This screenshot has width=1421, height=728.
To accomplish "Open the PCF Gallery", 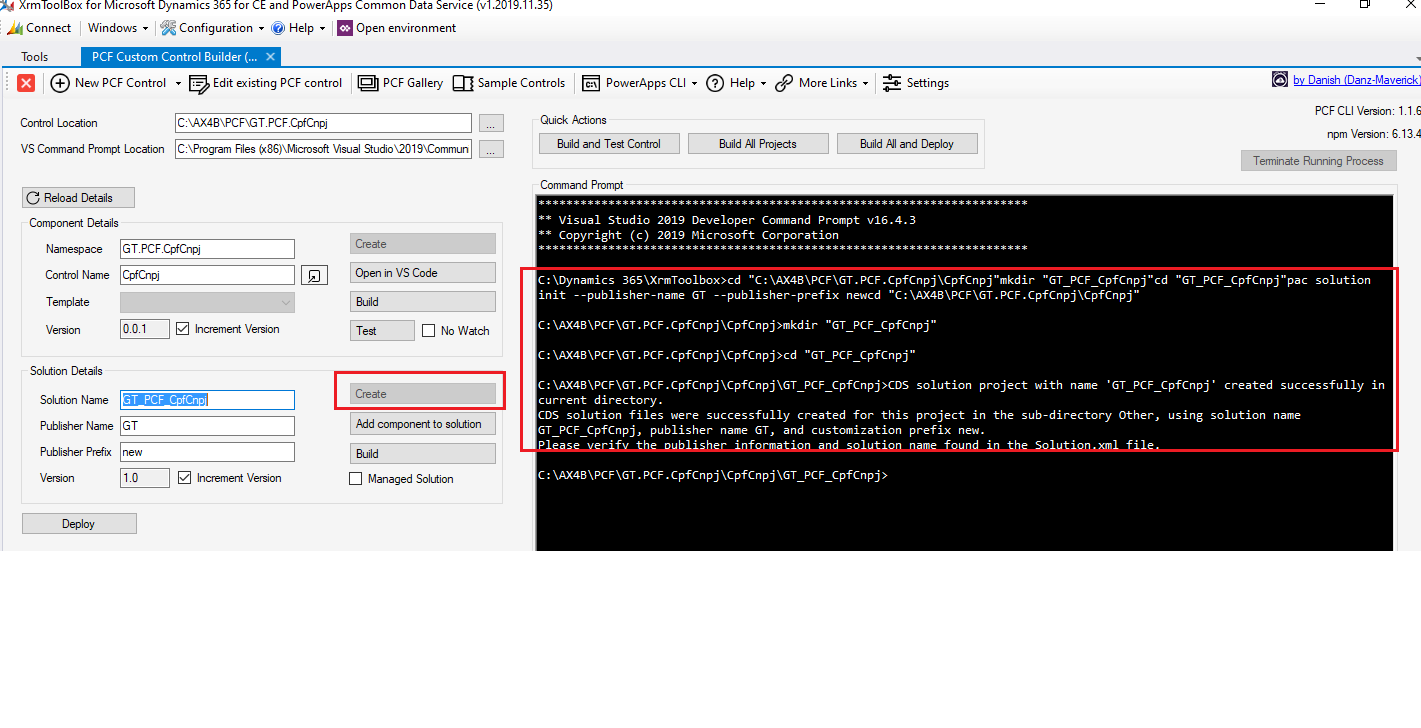I will point(400,83).
